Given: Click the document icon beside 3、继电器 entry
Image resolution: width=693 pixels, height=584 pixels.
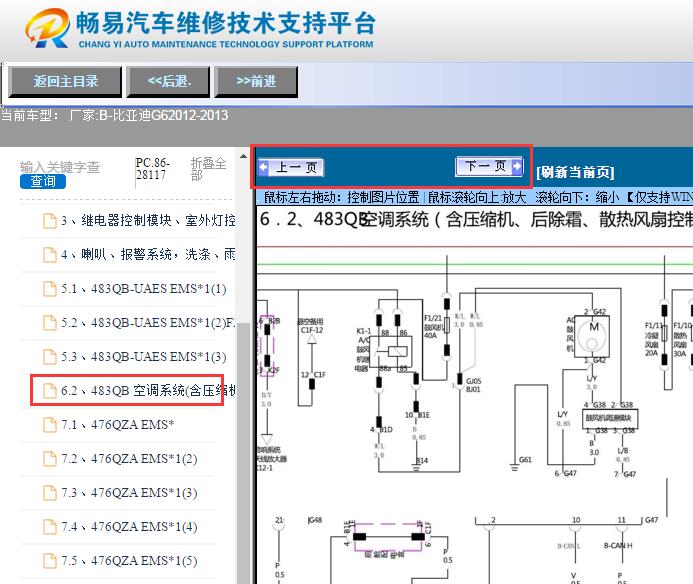Looking at the screenshot, I should (50, 220).
